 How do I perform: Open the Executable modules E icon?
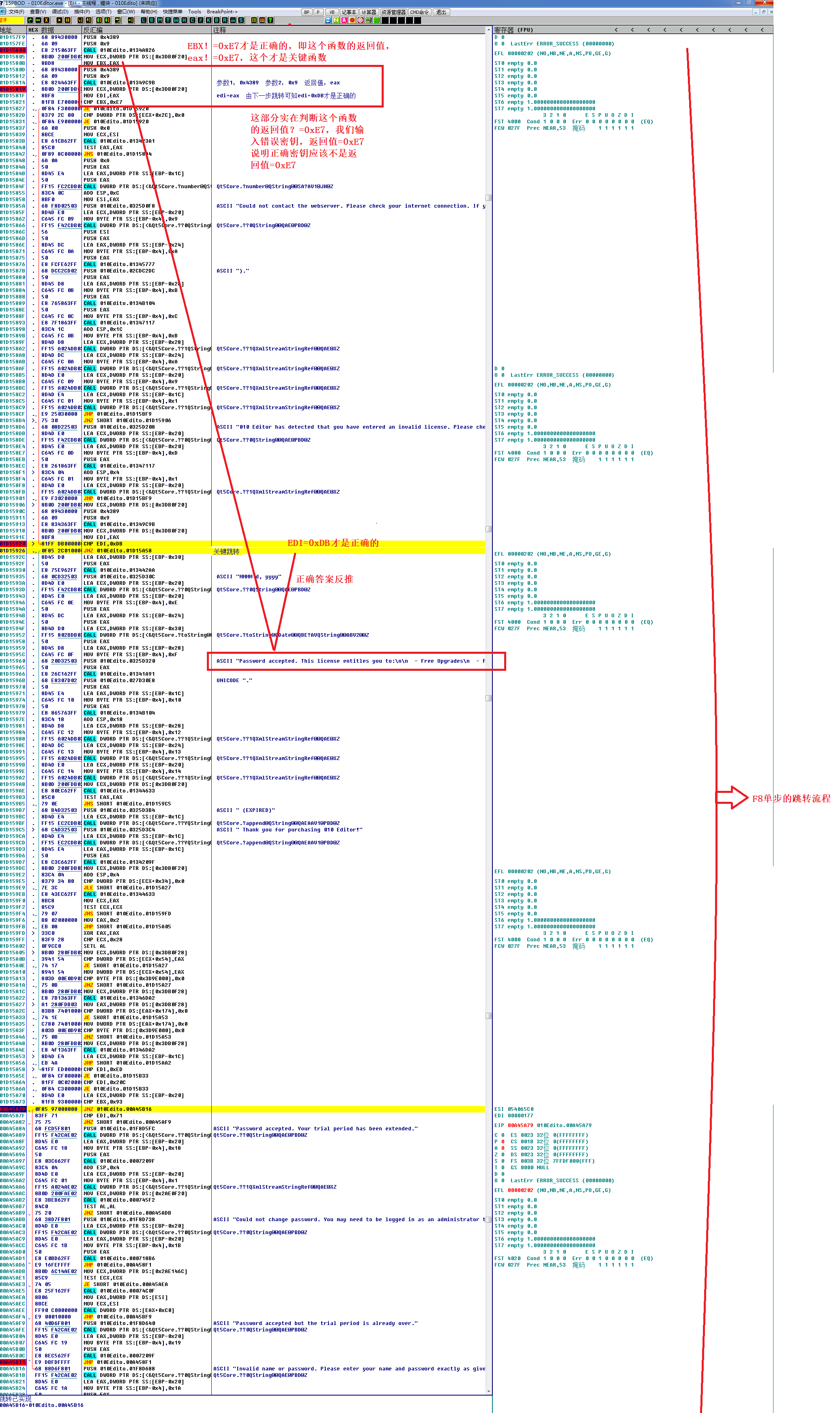click(152, 20)
